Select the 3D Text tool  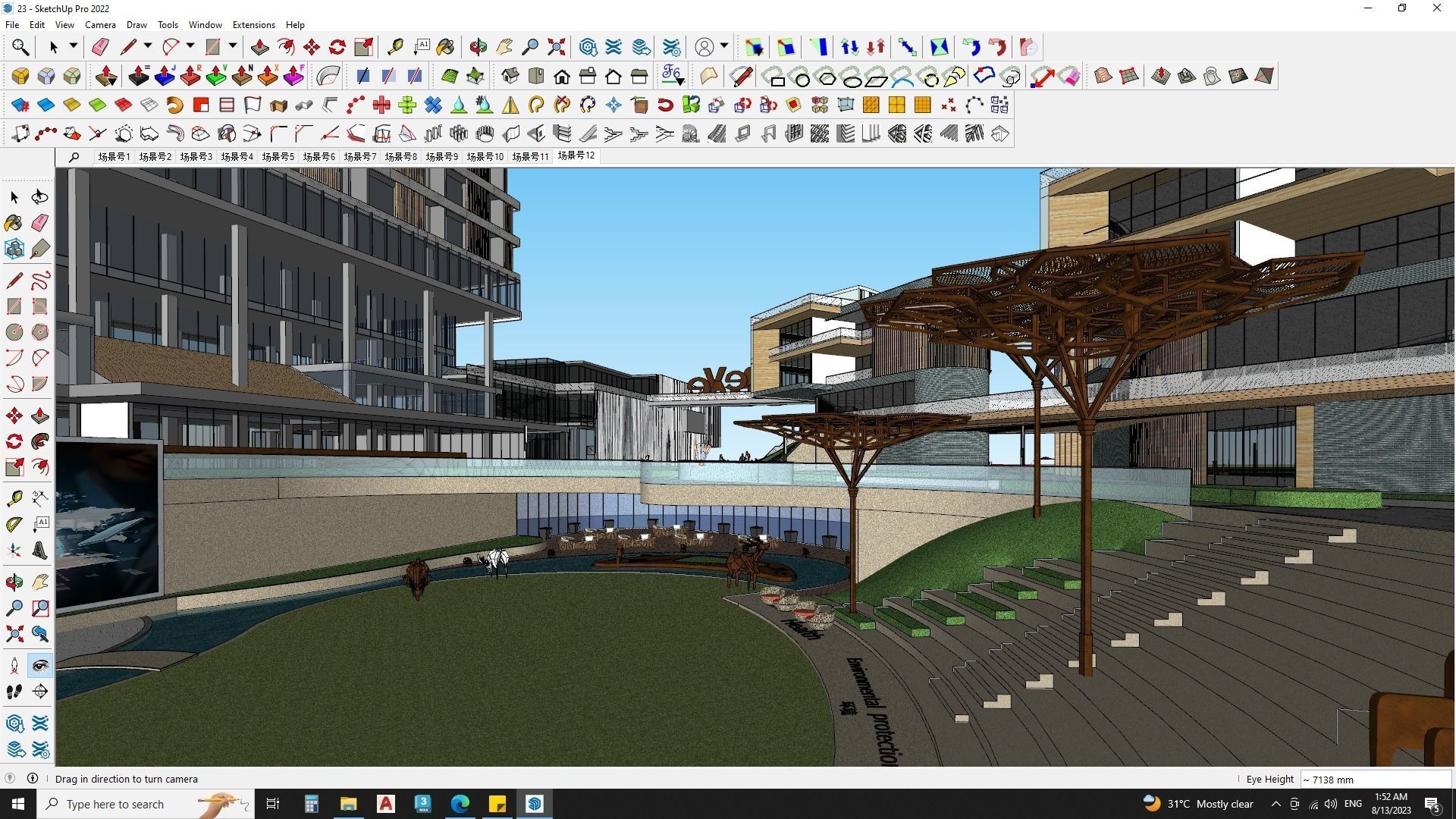pos(40,551)
